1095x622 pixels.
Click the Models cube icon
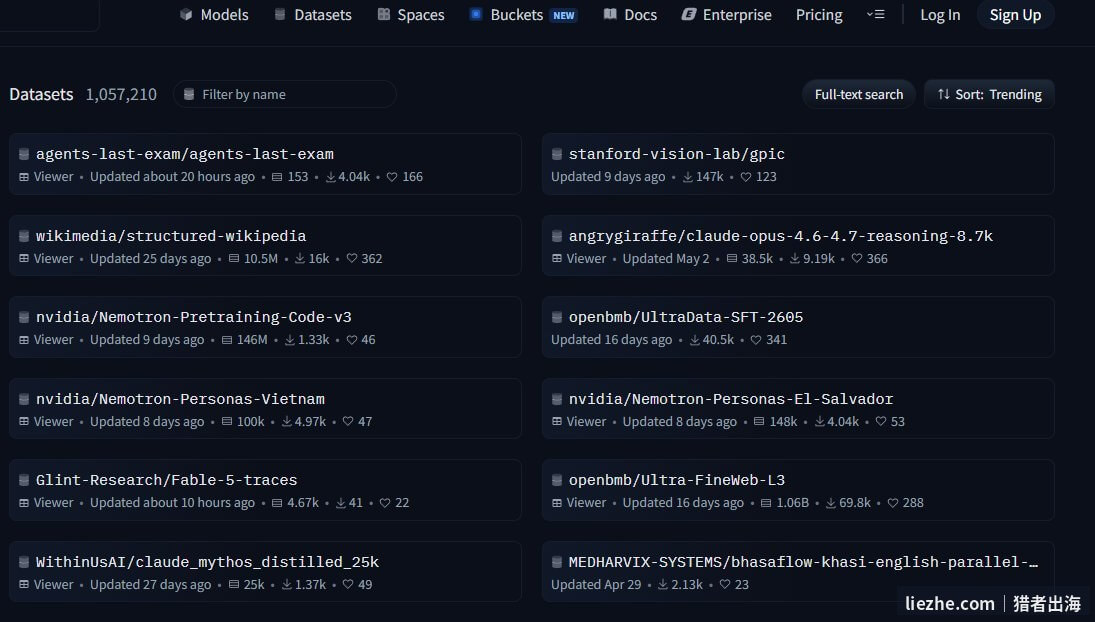tap(186, 15)
